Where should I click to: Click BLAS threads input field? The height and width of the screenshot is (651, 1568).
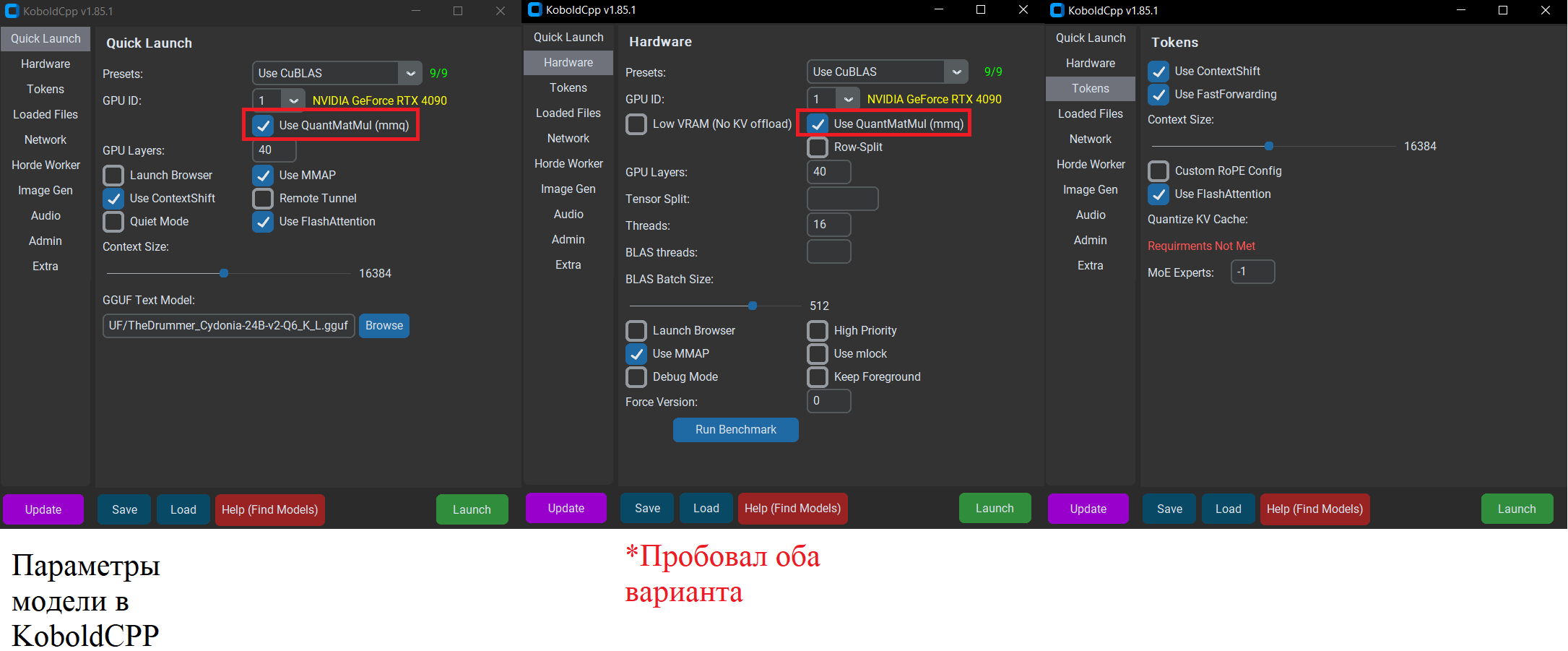[829, 252]
